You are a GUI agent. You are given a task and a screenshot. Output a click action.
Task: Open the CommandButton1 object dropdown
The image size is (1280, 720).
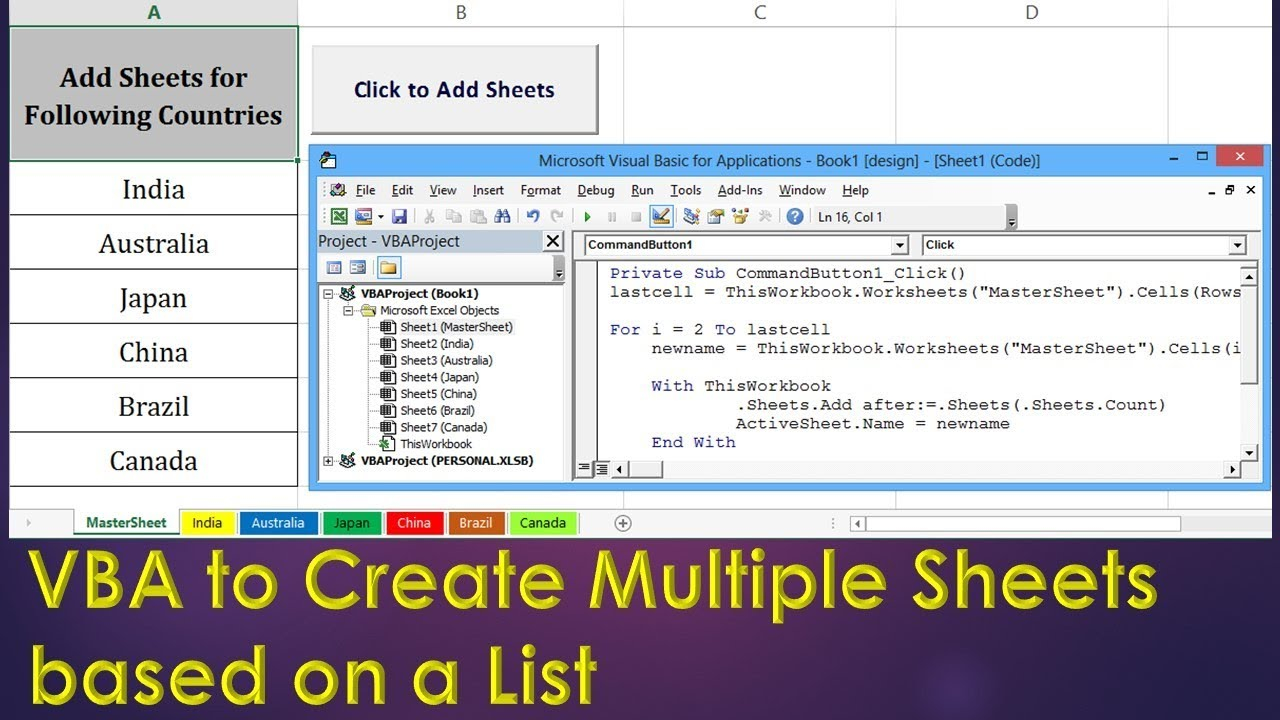(899, 245)
